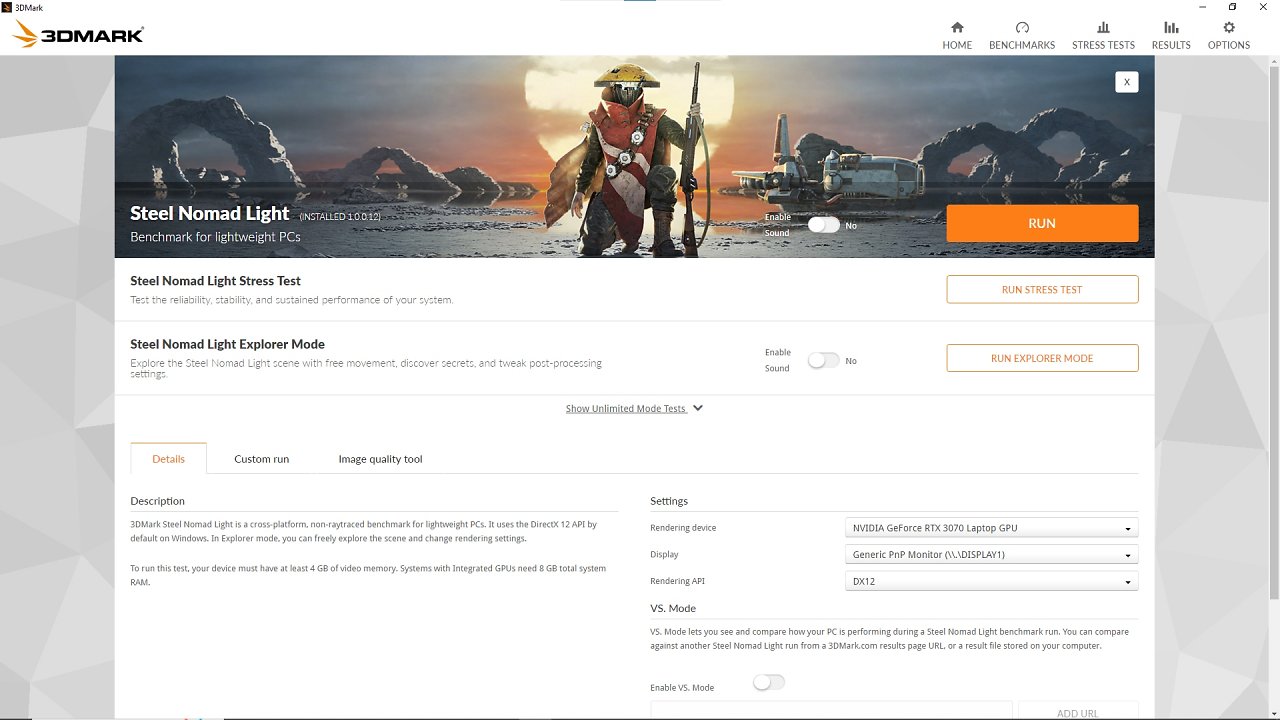Expand Show Unlimited Mode Tests

(634, 408)
